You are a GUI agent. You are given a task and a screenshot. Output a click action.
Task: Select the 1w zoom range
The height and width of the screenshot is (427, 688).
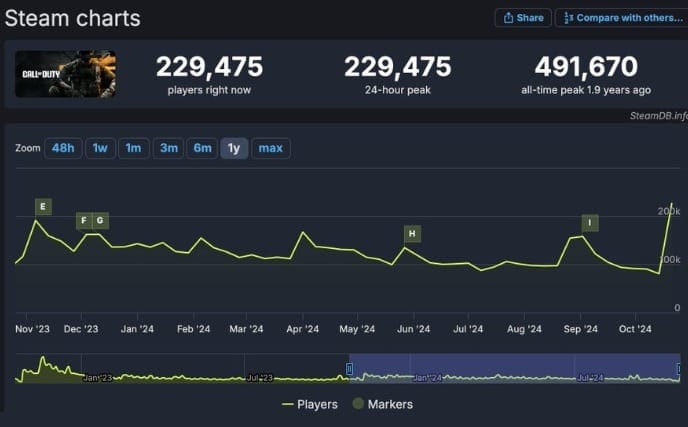coord(100,148)
